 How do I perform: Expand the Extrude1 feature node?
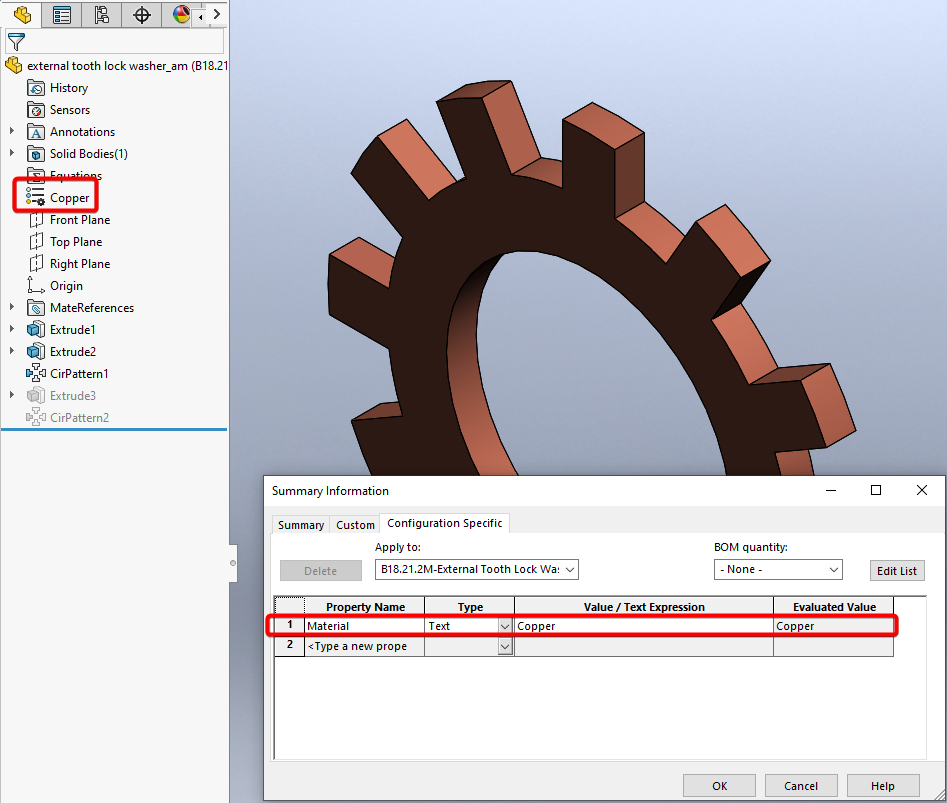click(11, 329)
